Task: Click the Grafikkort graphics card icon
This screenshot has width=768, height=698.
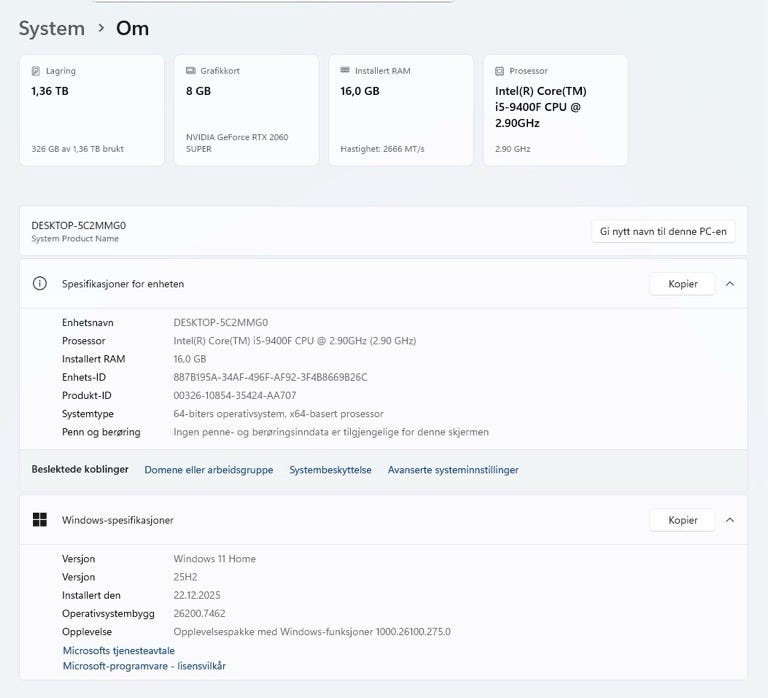Action: point(191,71)
